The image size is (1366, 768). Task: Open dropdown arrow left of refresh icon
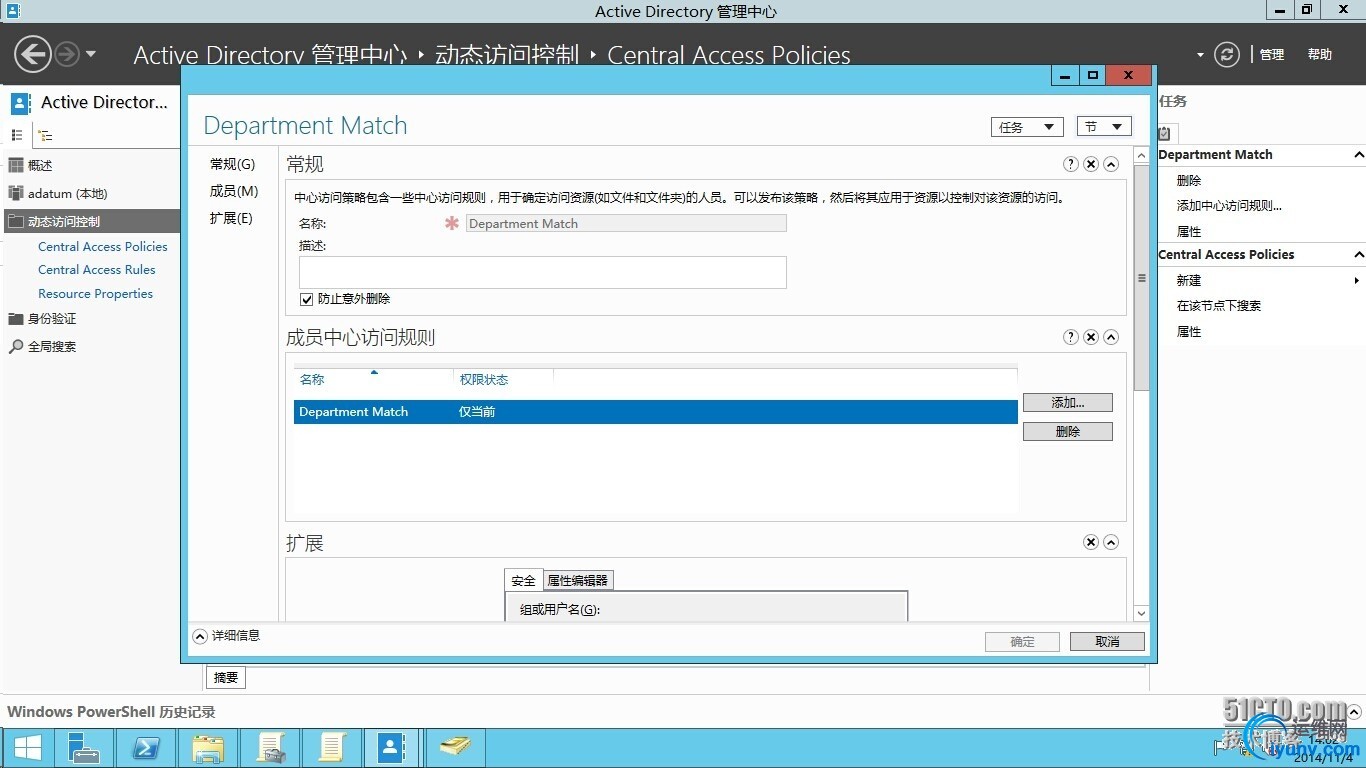[1200, 55]
